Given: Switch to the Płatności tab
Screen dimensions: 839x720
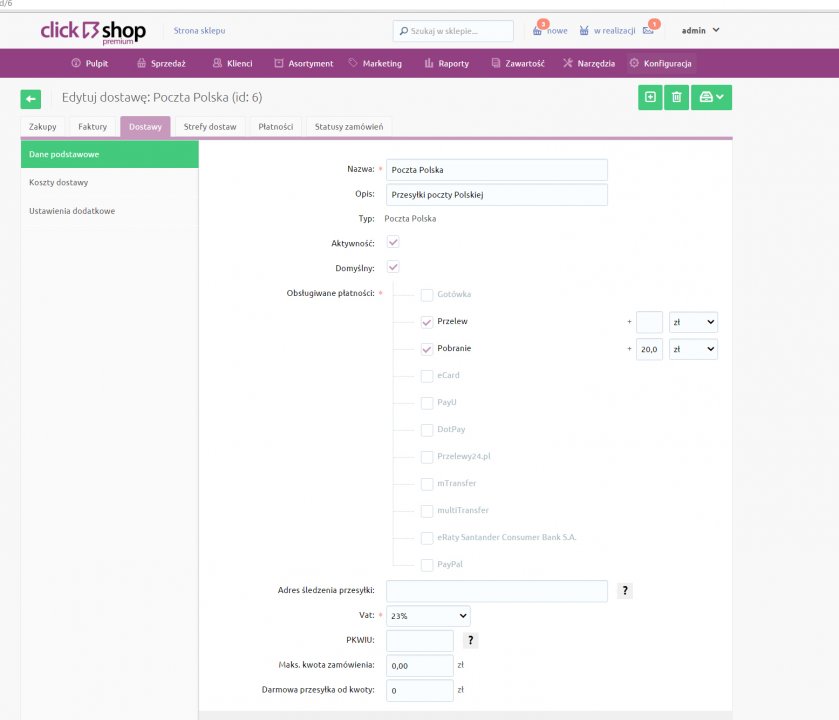Looking at the screenshot, I should (276, 127).
